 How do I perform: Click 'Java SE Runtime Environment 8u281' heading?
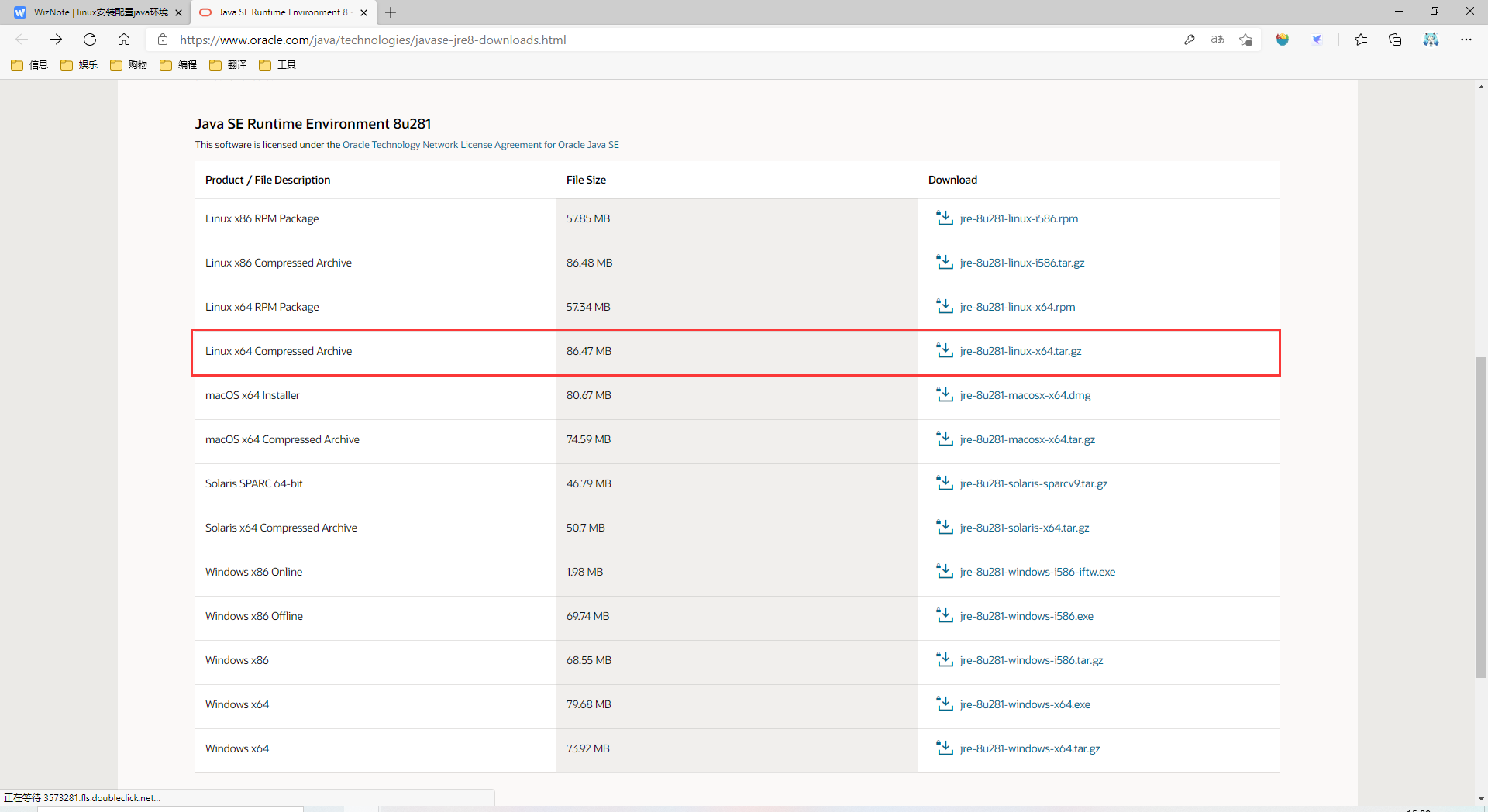click(x=312, y=124)
